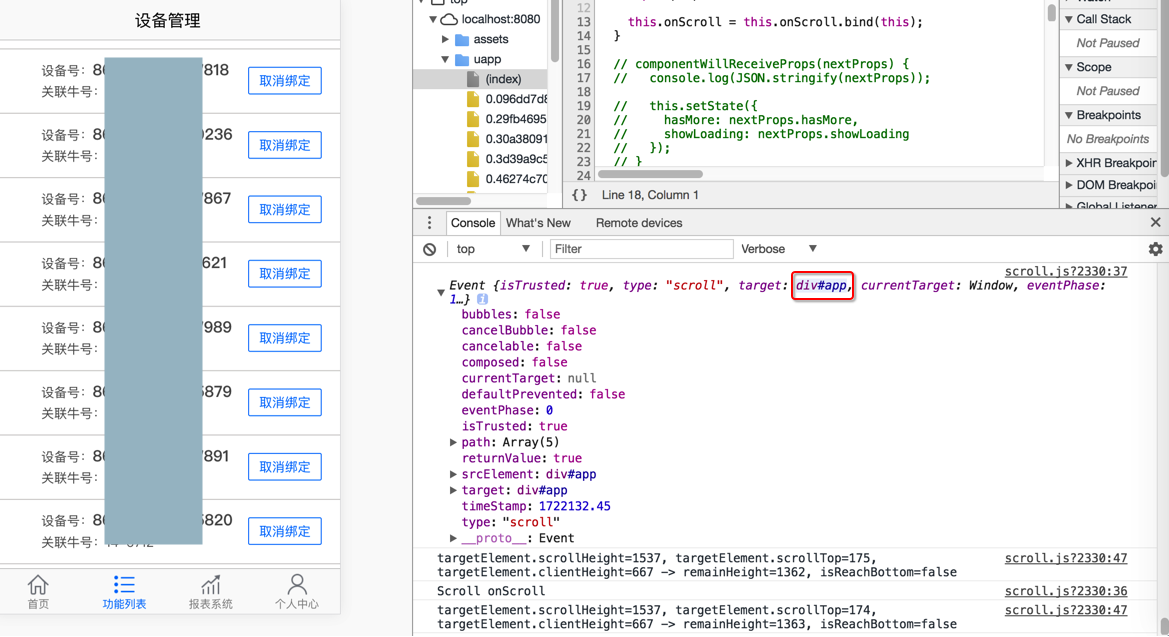Open console settings gear icon

(x=1155, y=249)
